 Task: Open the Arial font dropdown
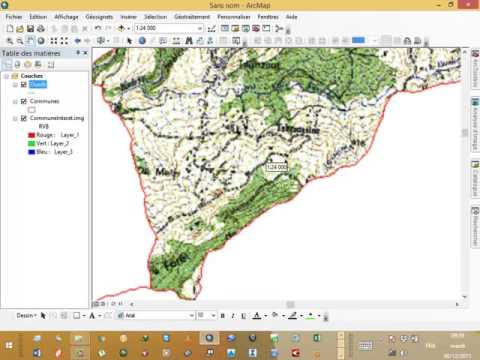(x=192, y=315)
